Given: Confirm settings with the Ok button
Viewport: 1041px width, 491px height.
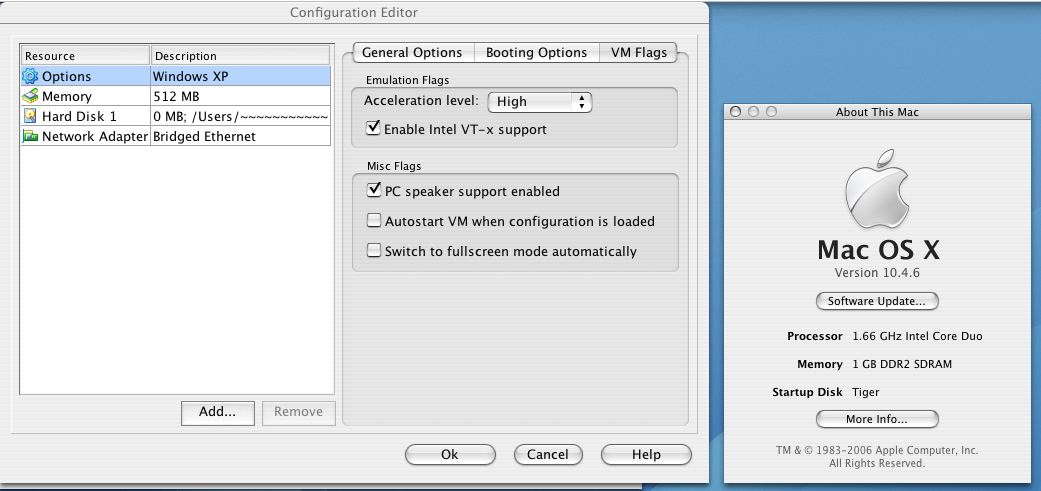Looking at the screenshot, I should pos(450,455).
